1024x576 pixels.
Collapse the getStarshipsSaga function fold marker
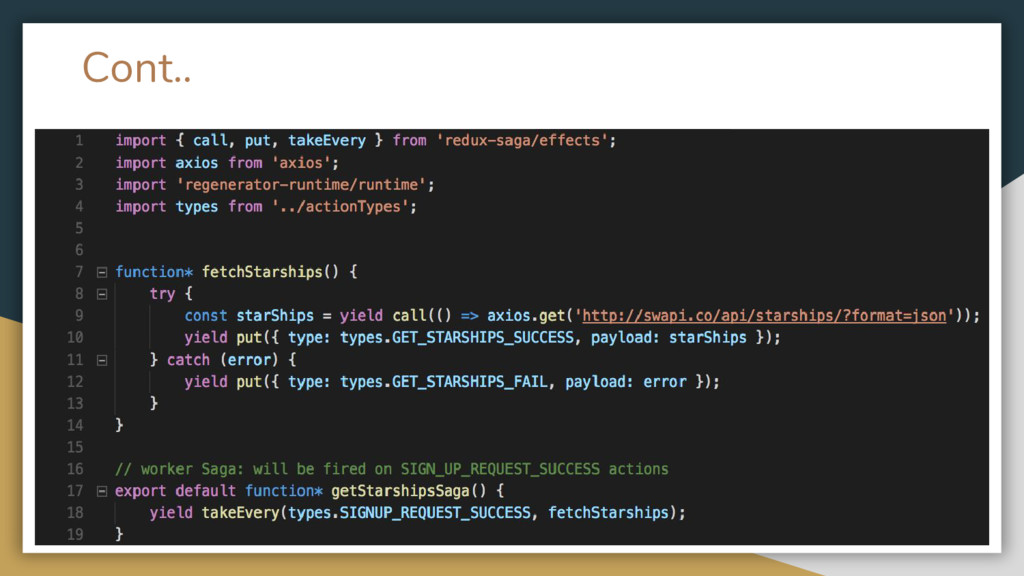pos(102,491)
